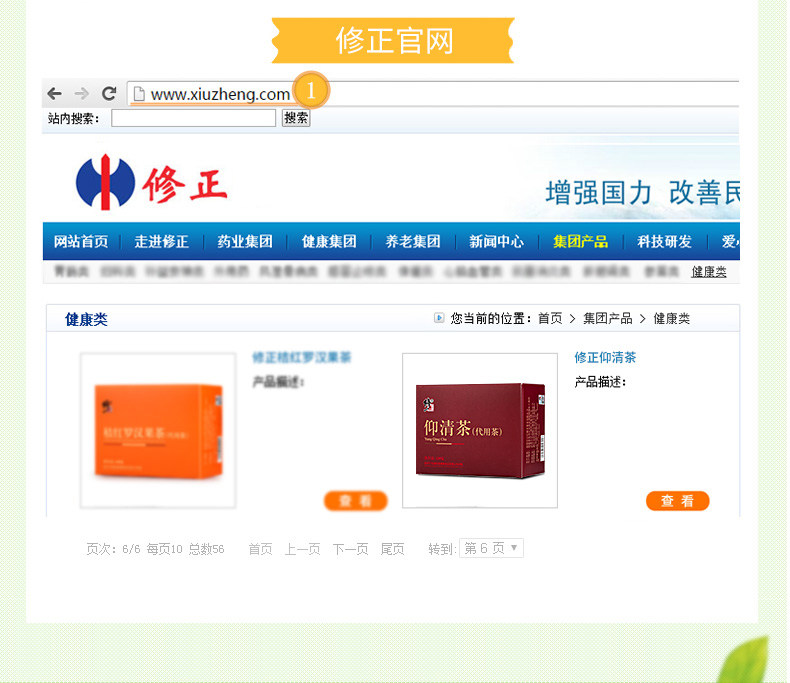This screenshot has width=790, height=683.
Task: Click the blue and red 修正 logo
Action: (151, 183)
